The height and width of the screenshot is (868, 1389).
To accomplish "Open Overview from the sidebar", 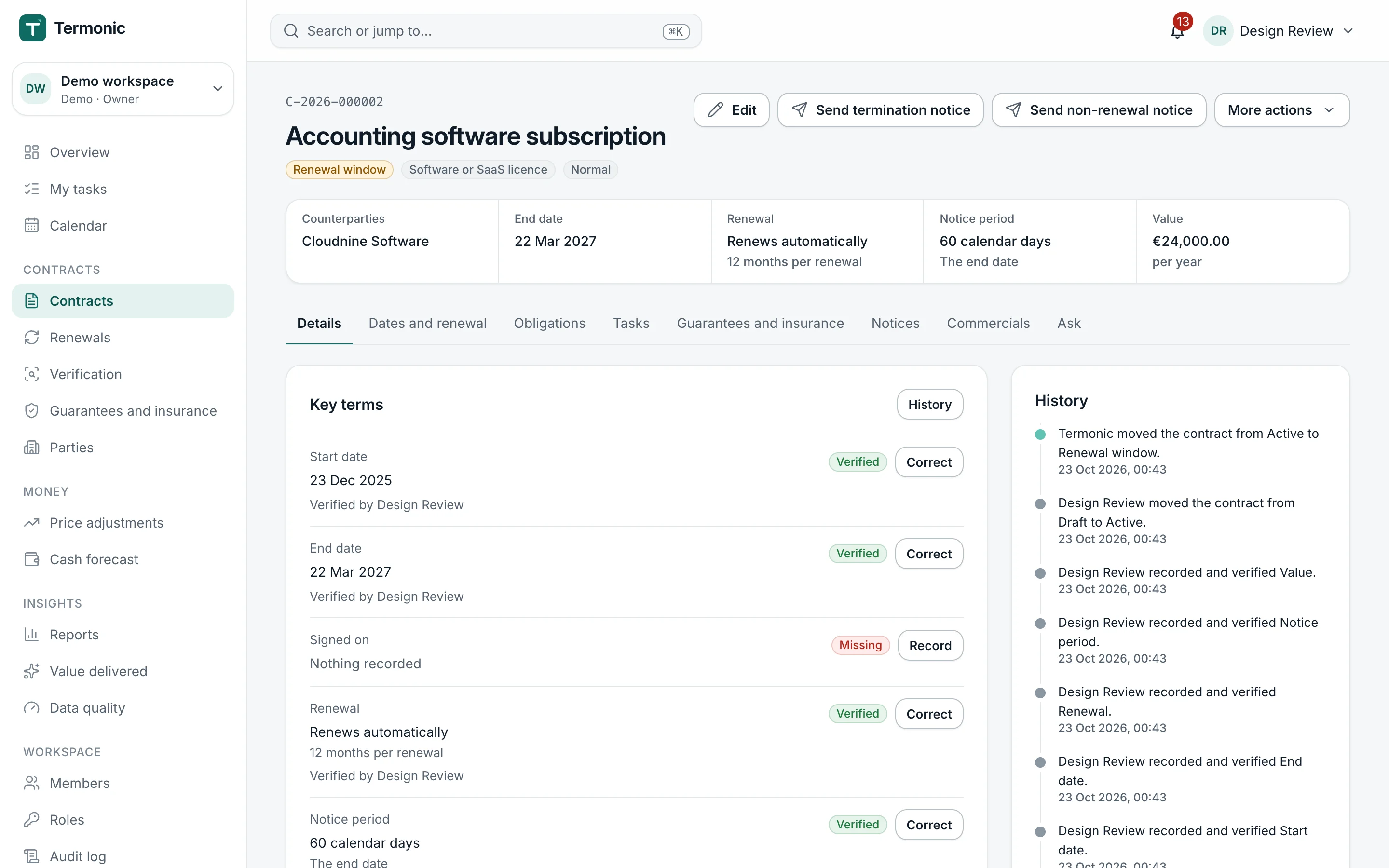I will [x=123, y=152].
